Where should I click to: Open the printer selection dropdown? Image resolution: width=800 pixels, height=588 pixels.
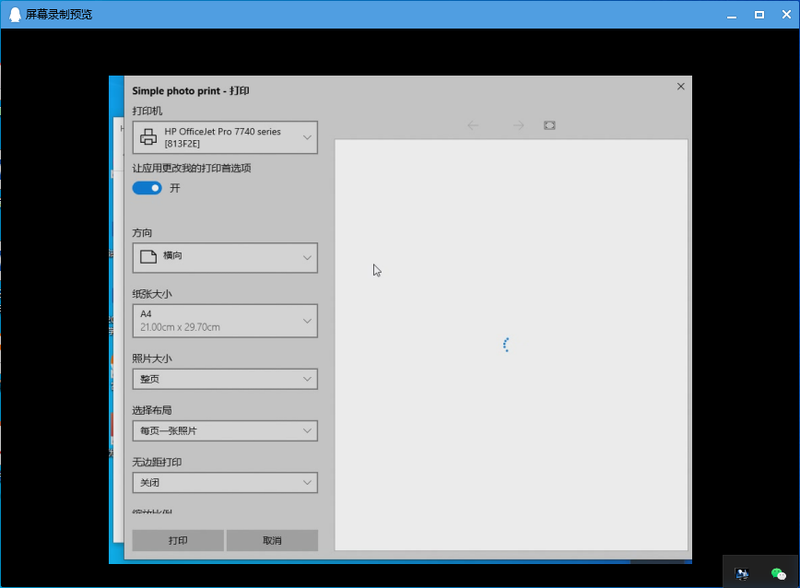tap(225, 138)
